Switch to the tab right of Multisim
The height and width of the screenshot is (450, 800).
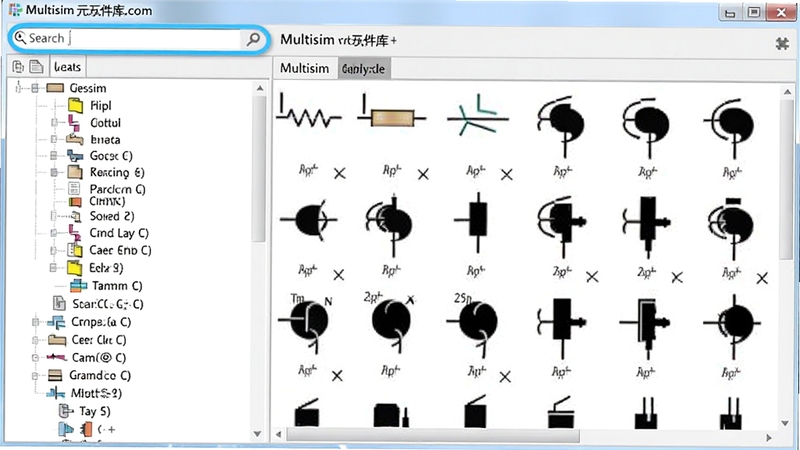(364, 69)
